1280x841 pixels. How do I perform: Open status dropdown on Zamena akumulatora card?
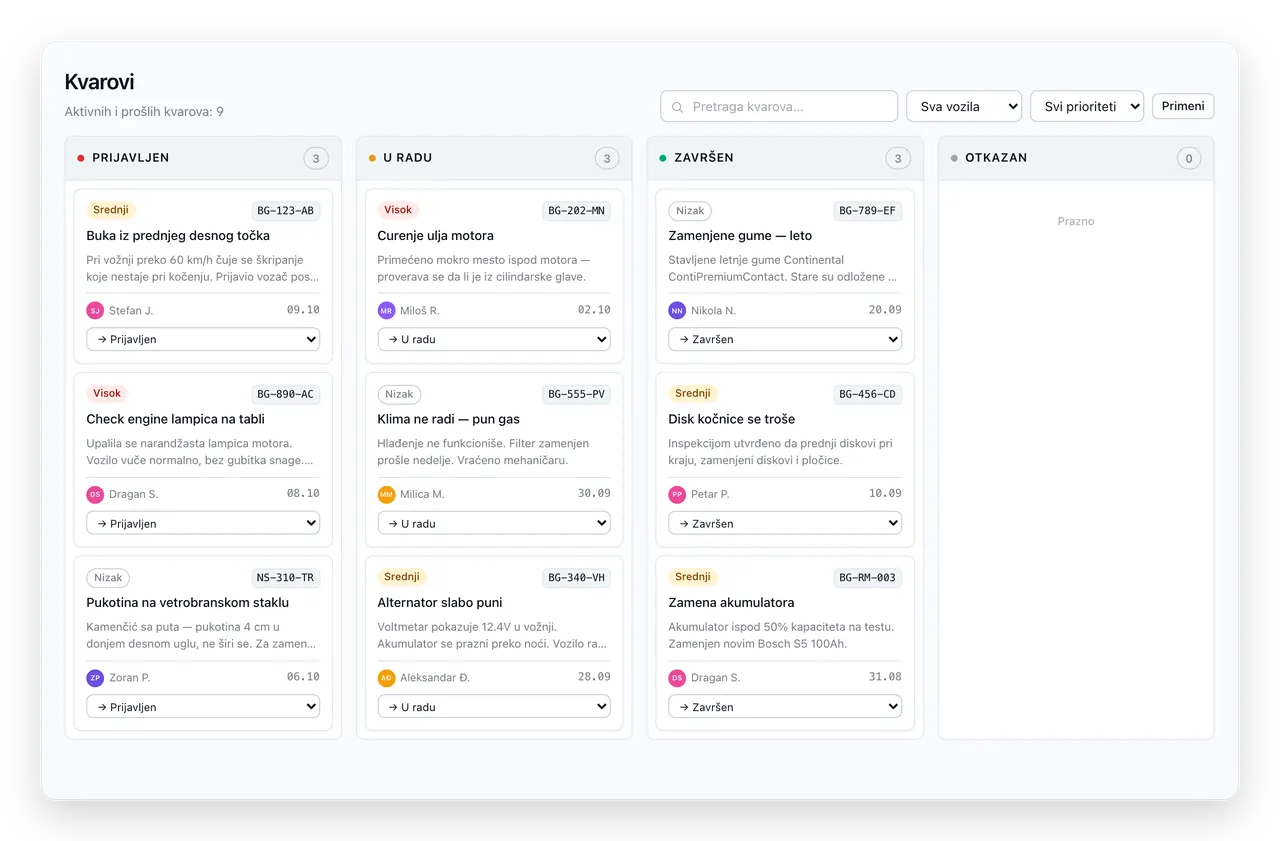tap(785, 707)
